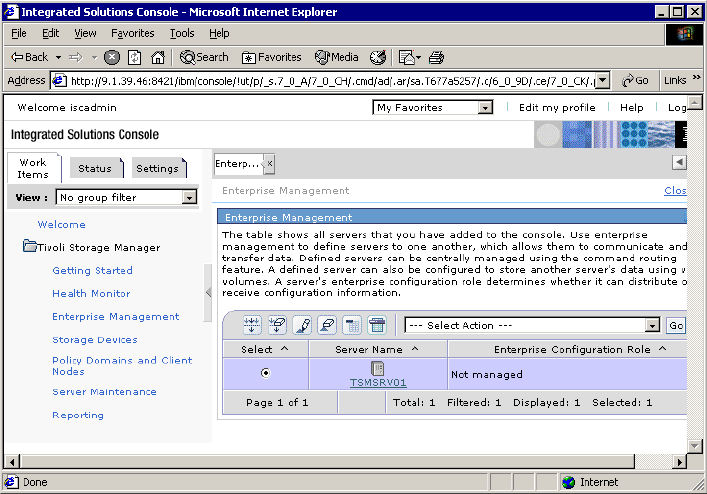Open the Help menu in menu bar
The width and height of the screenshot is (707, 494).
219,33
